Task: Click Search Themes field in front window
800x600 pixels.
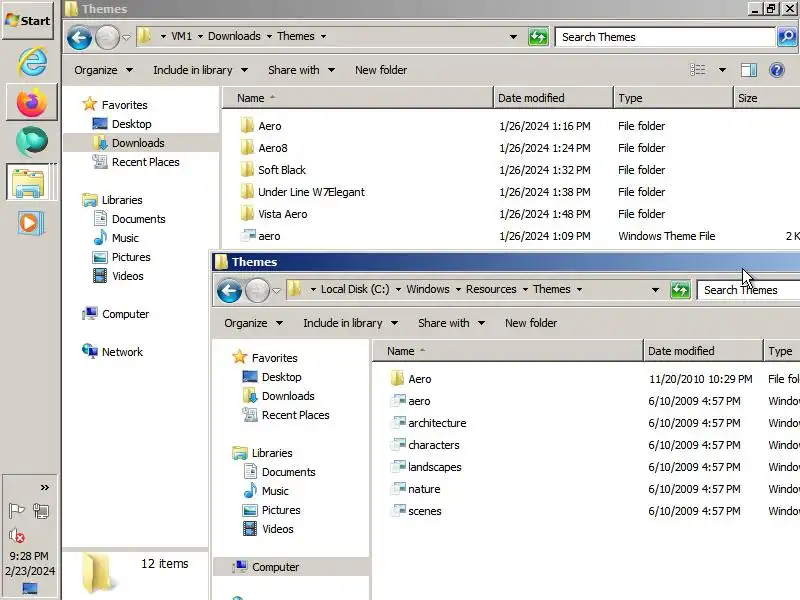Action: [x=748, y=290]
